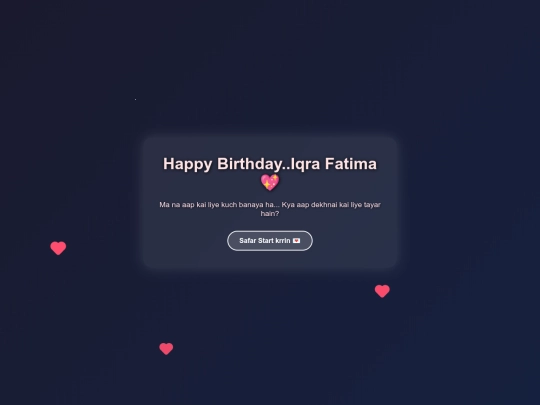Viewport: 540px width, 405px height.
Task: Click the word hain? ending the message
Action: 270,214
